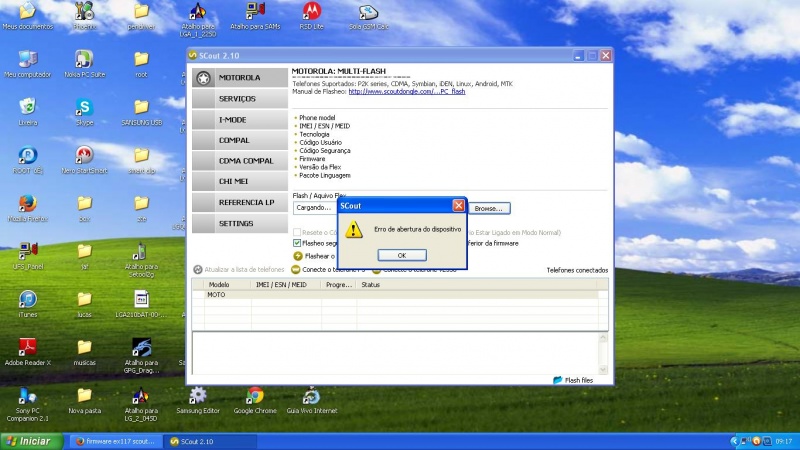The width and height of the screenshot is (800, 450).
Task: Click the Browse... button for flash file
Action: point(489,208)
